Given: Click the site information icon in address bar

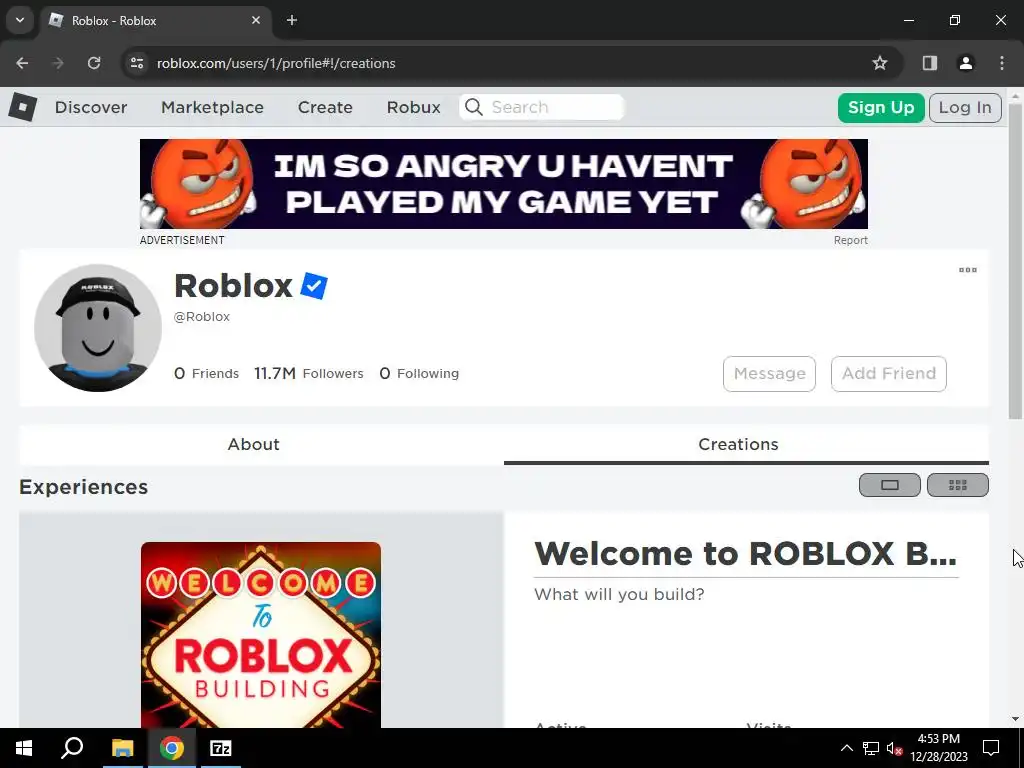Looking at the screenshot, I should (x=137, y=63).
